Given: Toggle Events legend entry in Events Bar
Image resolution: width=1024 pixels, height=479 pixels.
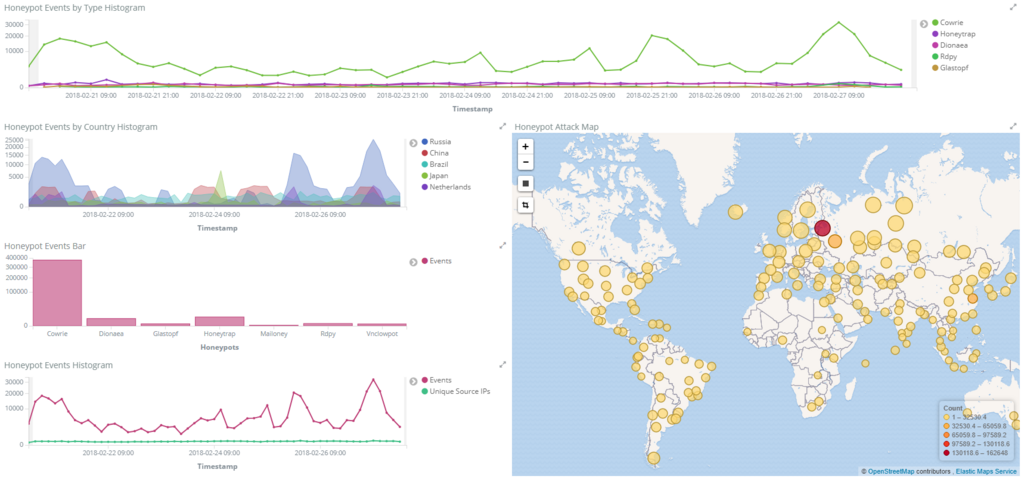Looking at the screenshot, I should [436, 261].
